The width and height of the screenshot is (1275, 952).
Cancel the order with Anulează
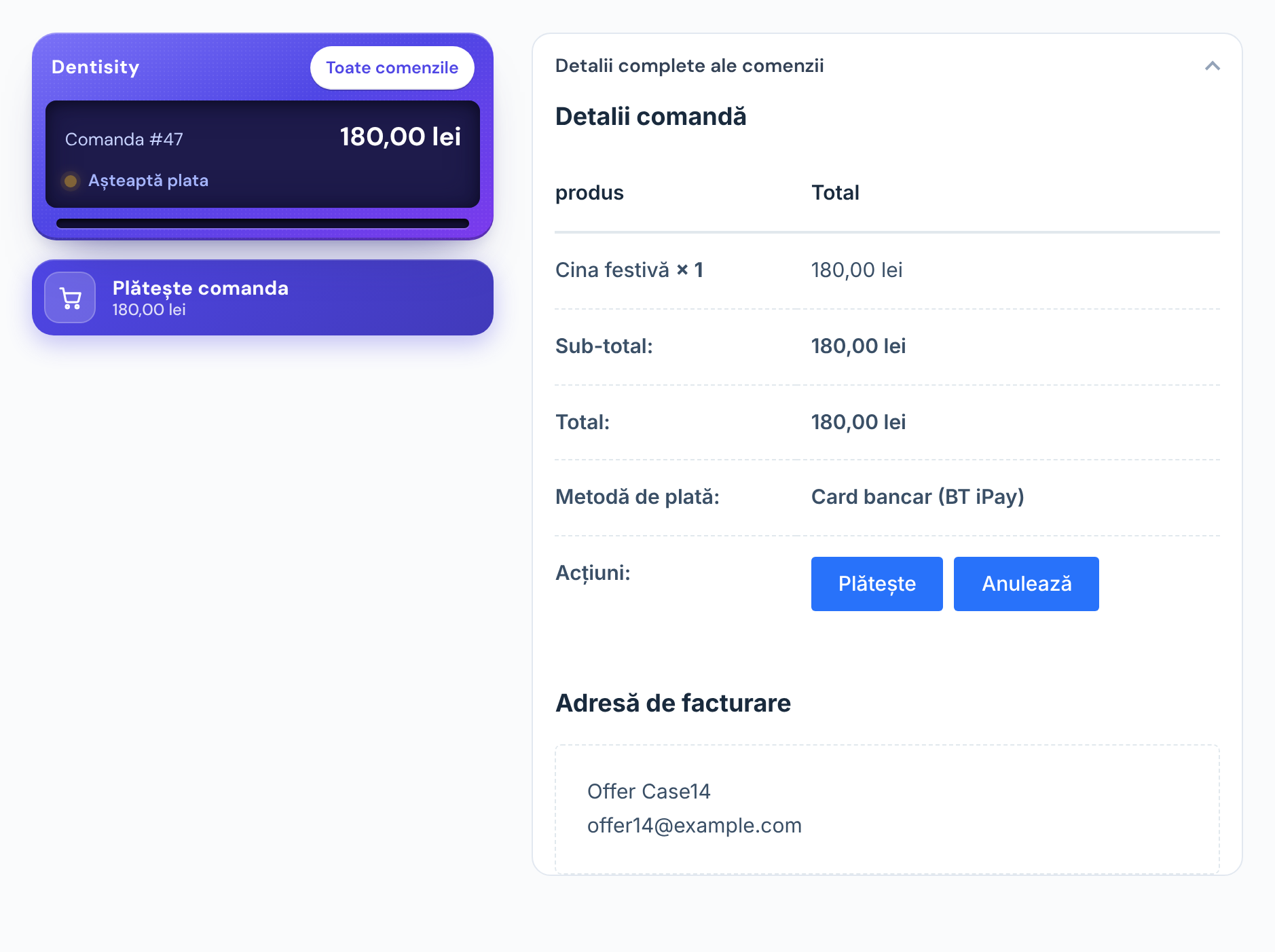click(x=1026, y=584)
